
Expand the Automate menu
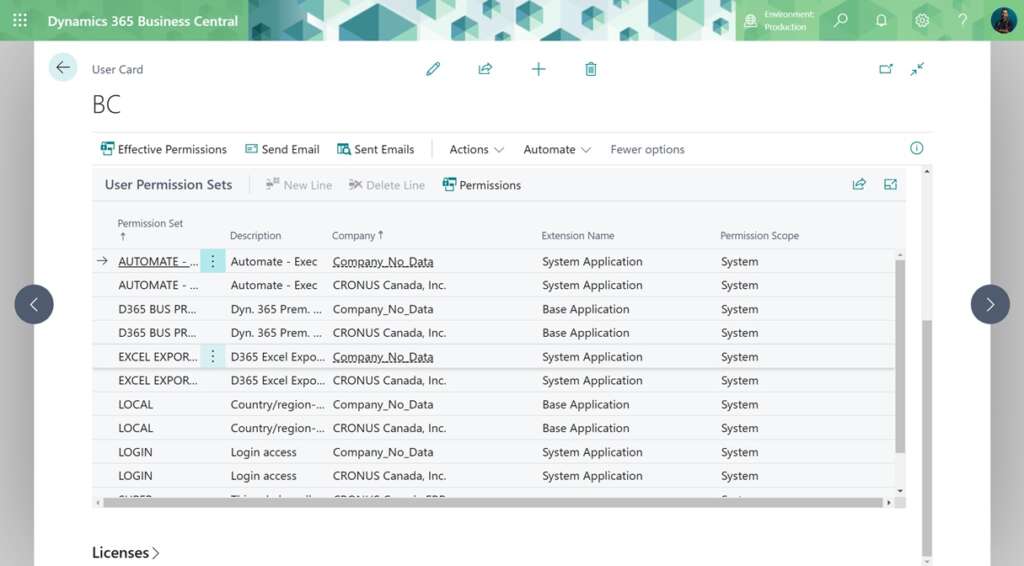pos(557,149)
